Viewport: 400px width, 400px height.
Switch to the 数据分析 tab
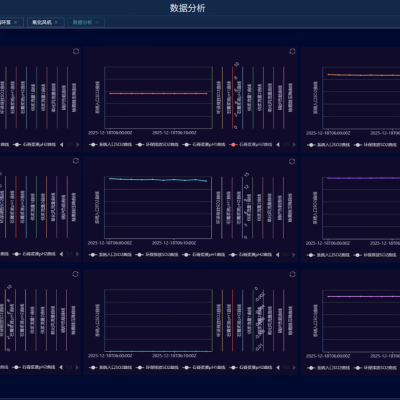(x=82, y=22)
